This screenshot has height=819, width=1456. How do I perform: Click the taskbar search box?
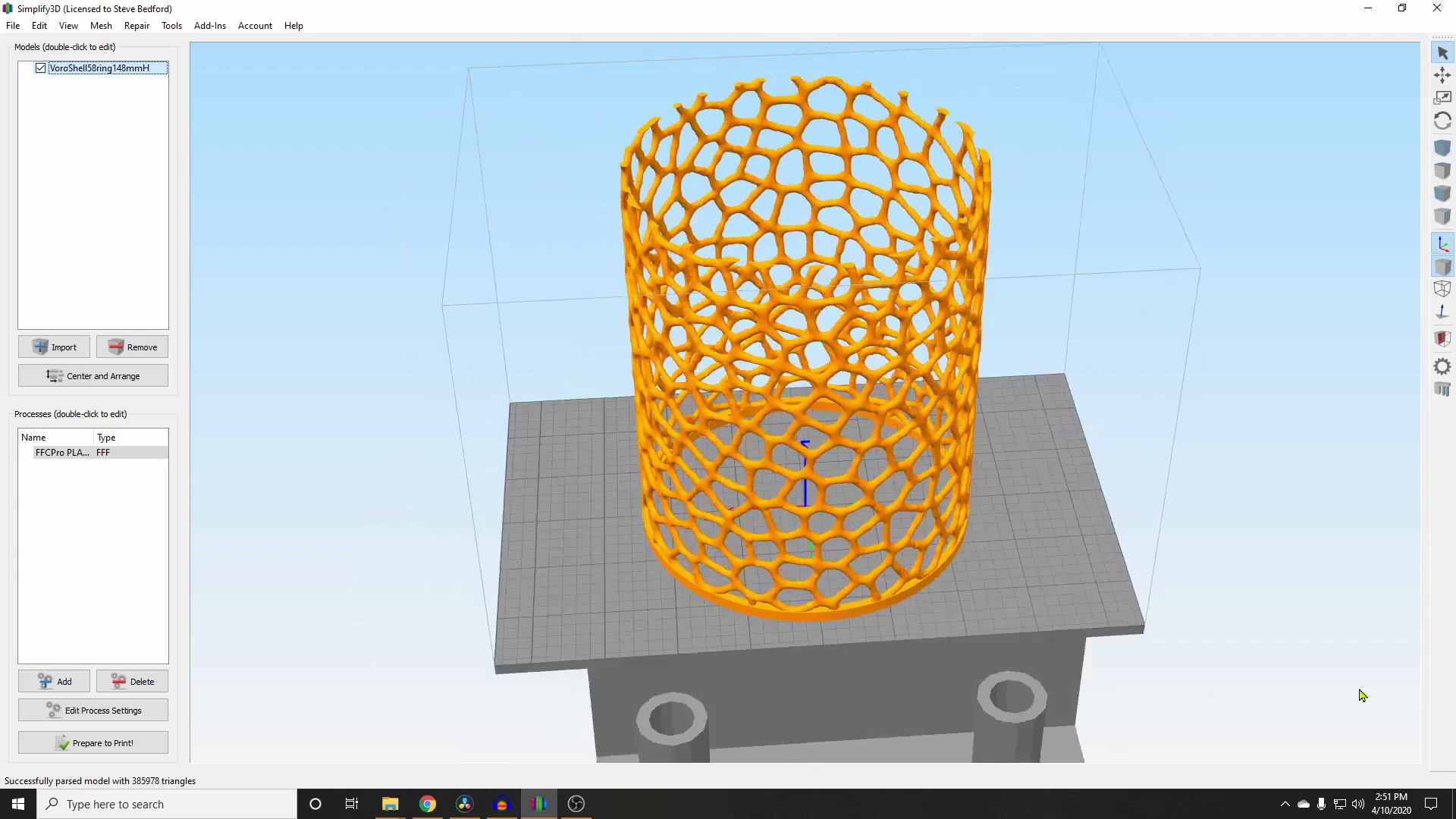click(167, 804)
